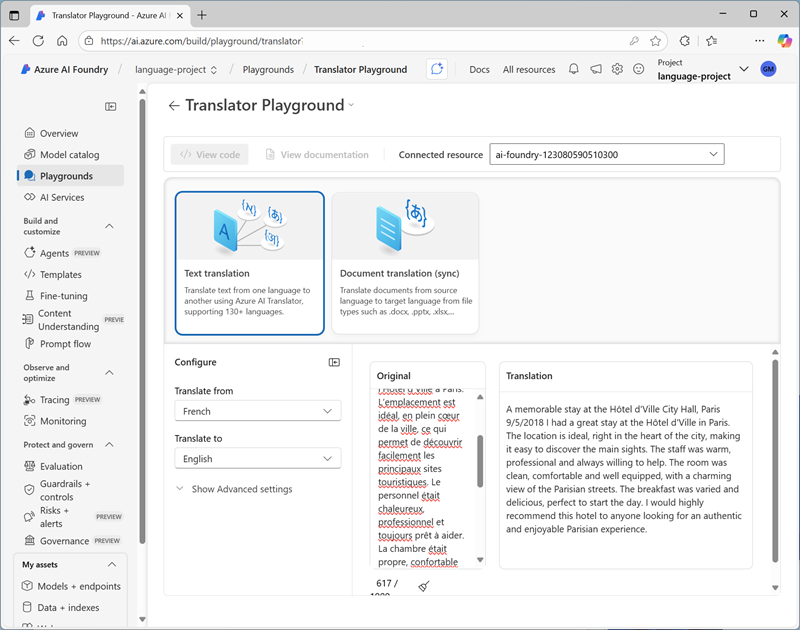Collapse the left navigation sidebar
This screenshot has height=630, width=800.
(111, 106)
